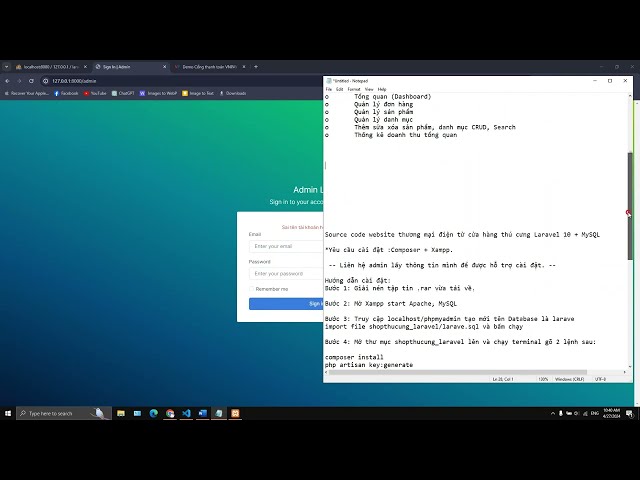
Task: Click the 'Windows (CRLF)' status bar entry
Action: point(569,379)
